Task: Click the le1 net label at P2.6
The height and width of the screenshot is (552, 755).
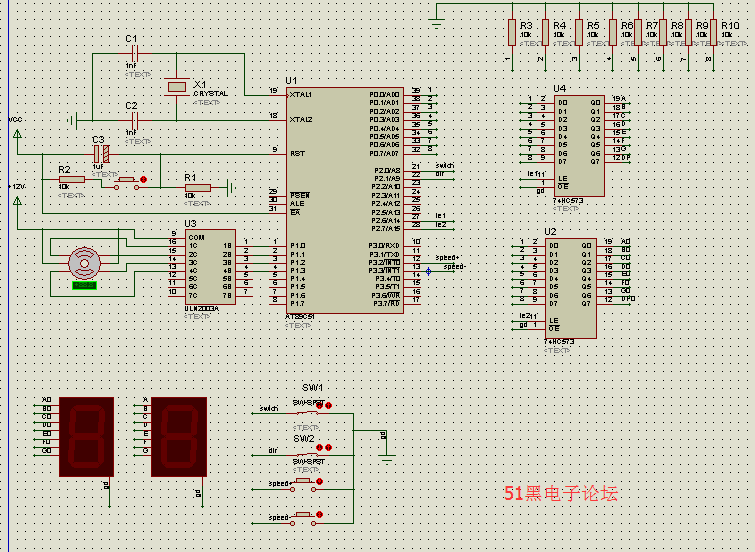Action: pyautogui.click(x=441, y=215)
